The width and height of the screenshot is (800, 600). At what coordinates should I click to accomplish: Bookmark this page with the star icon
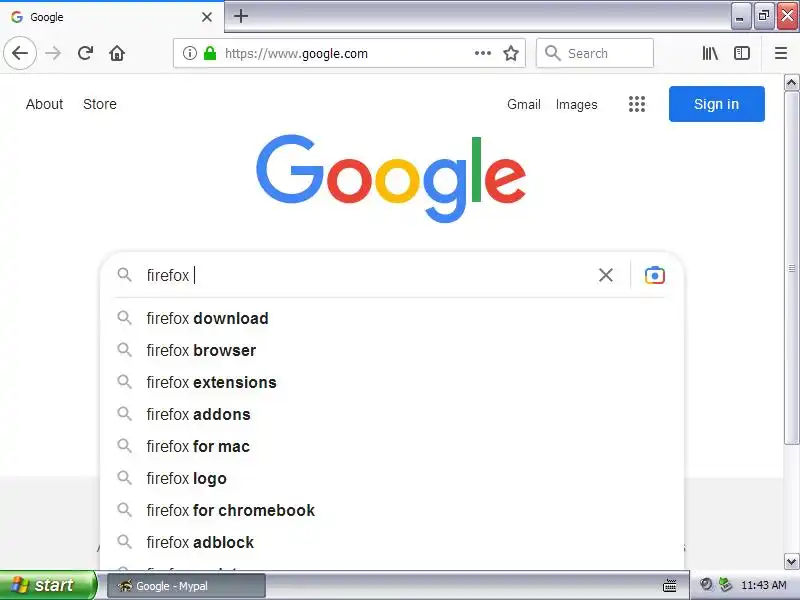pyautogui.click(x=511, y=54)
